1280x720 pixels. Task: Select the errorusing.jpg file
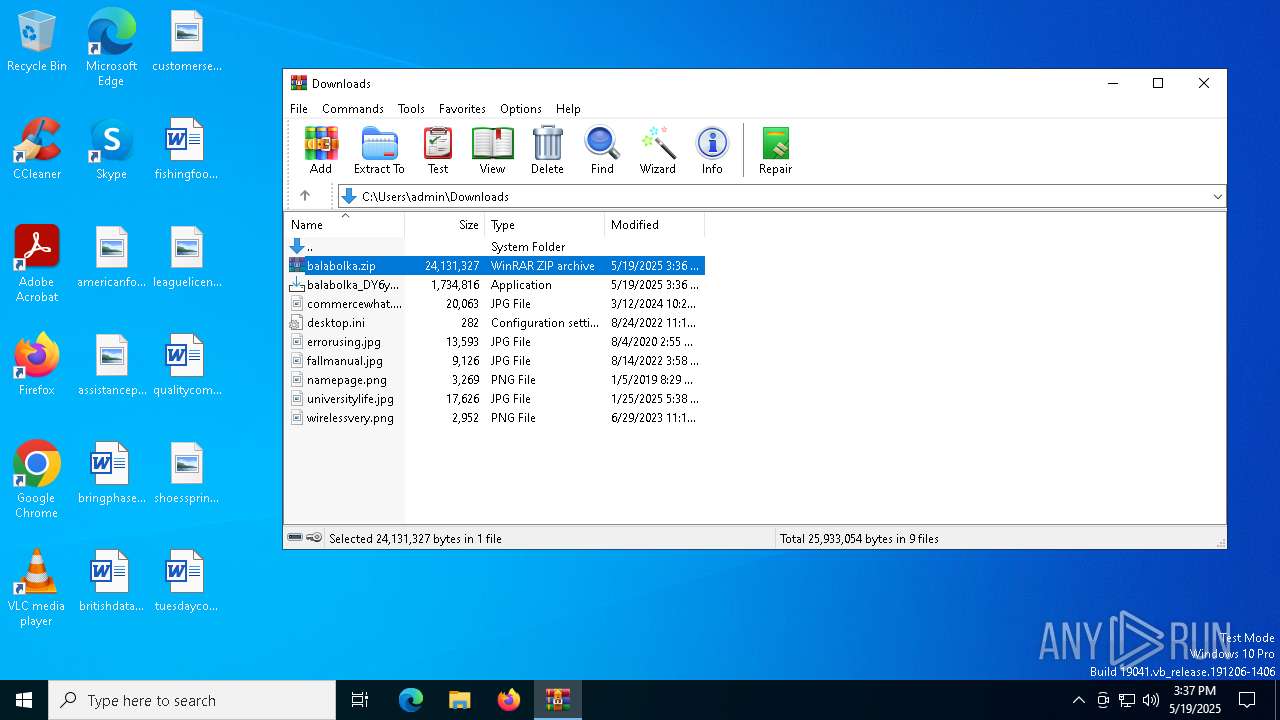[496, 342]
